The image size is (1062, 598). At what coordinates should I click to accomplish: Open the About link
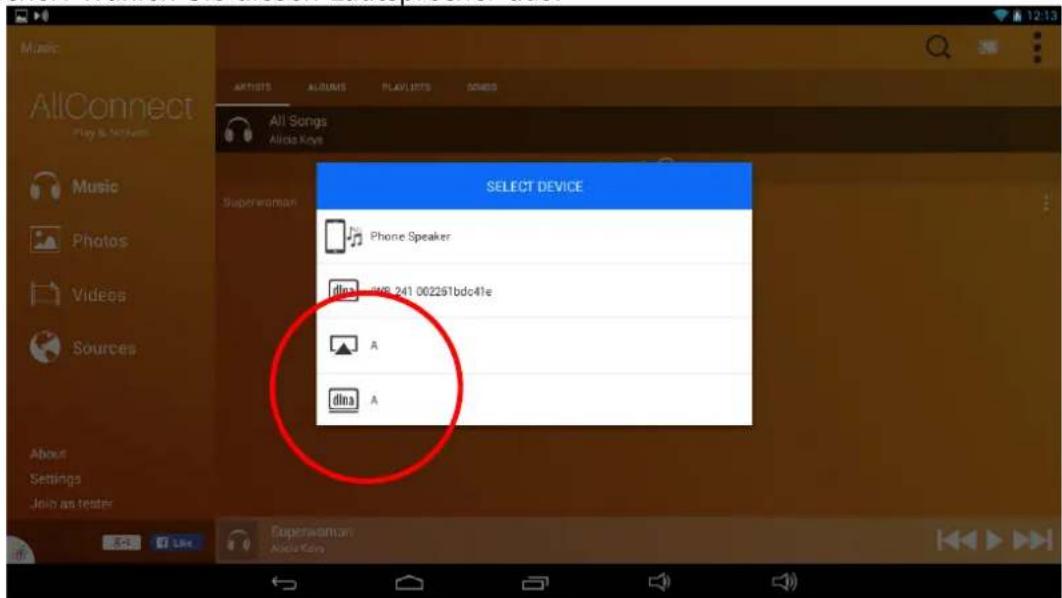[x=48, y=454]
